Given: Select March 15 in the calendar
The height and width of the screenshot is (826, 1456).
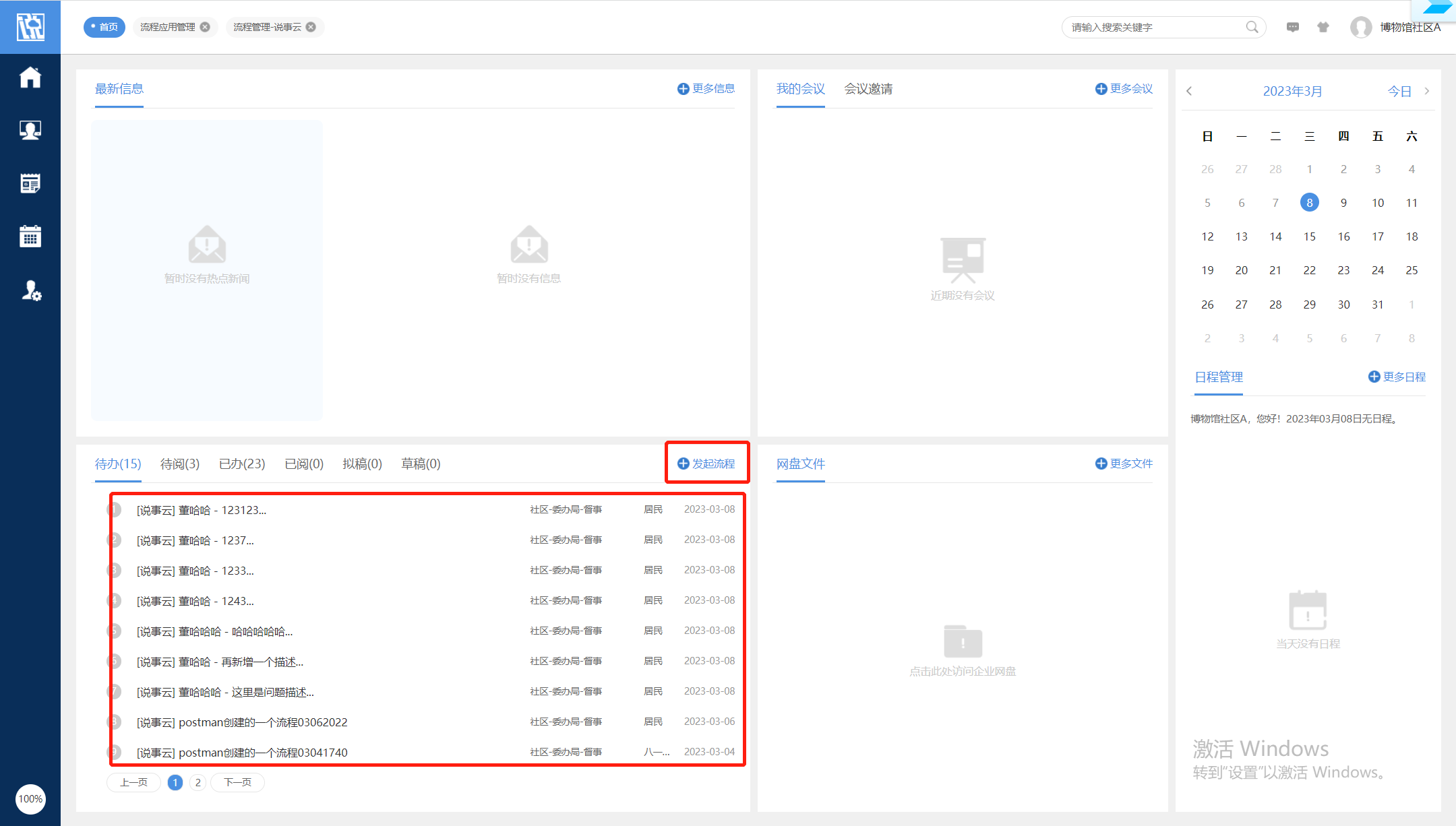Looking at the screenshot, I should coord(1309,236).
